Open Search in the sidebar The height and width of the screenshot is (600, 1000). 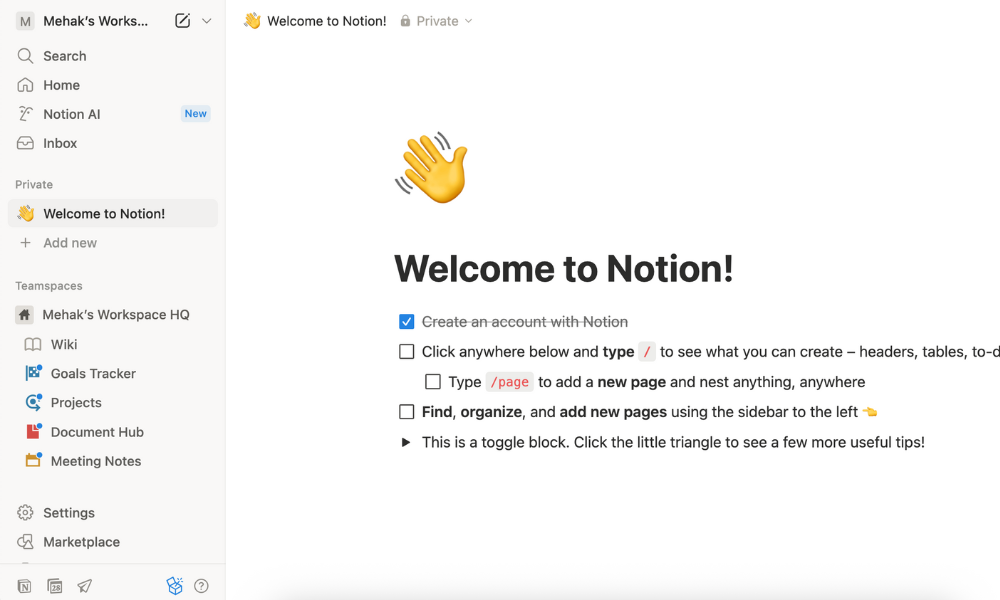[64, 56]
